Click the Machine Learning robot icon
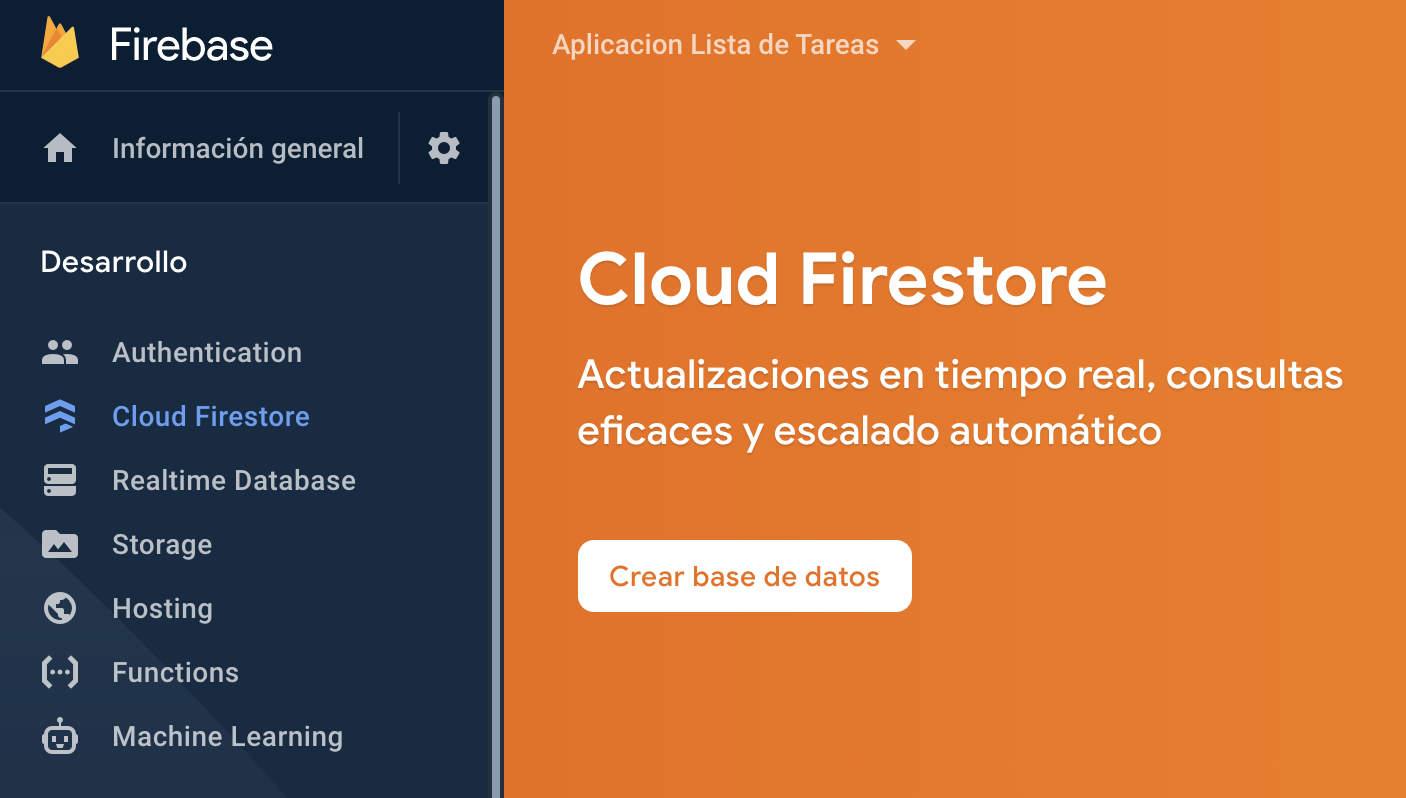The height and width of the screenshot is (798, 1406). pyautogui.click(x=60, y=736)
